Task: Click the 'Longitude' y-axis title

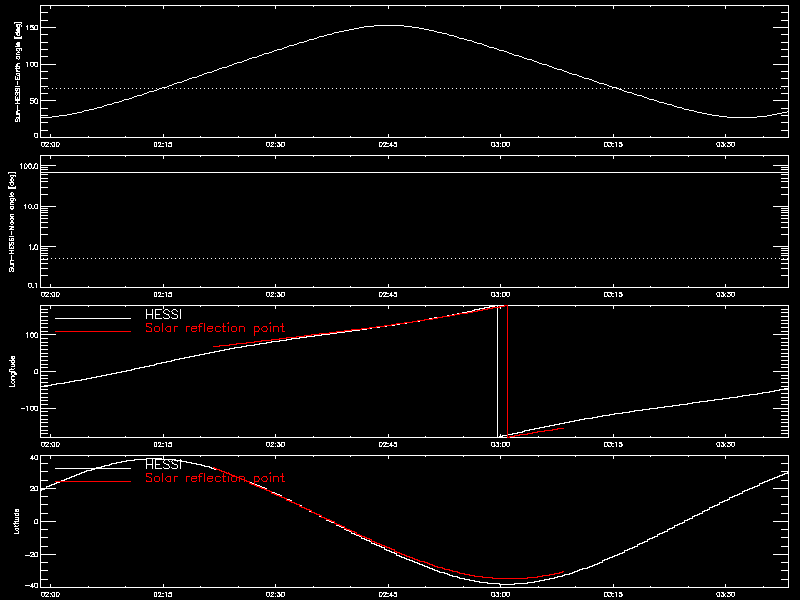Action: (x=12, y=371)
